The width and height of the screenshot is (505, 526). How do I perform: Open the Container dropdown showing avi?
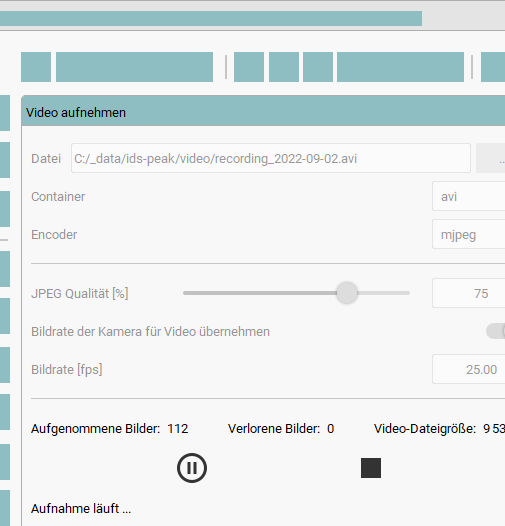click(x=468, y=196)
